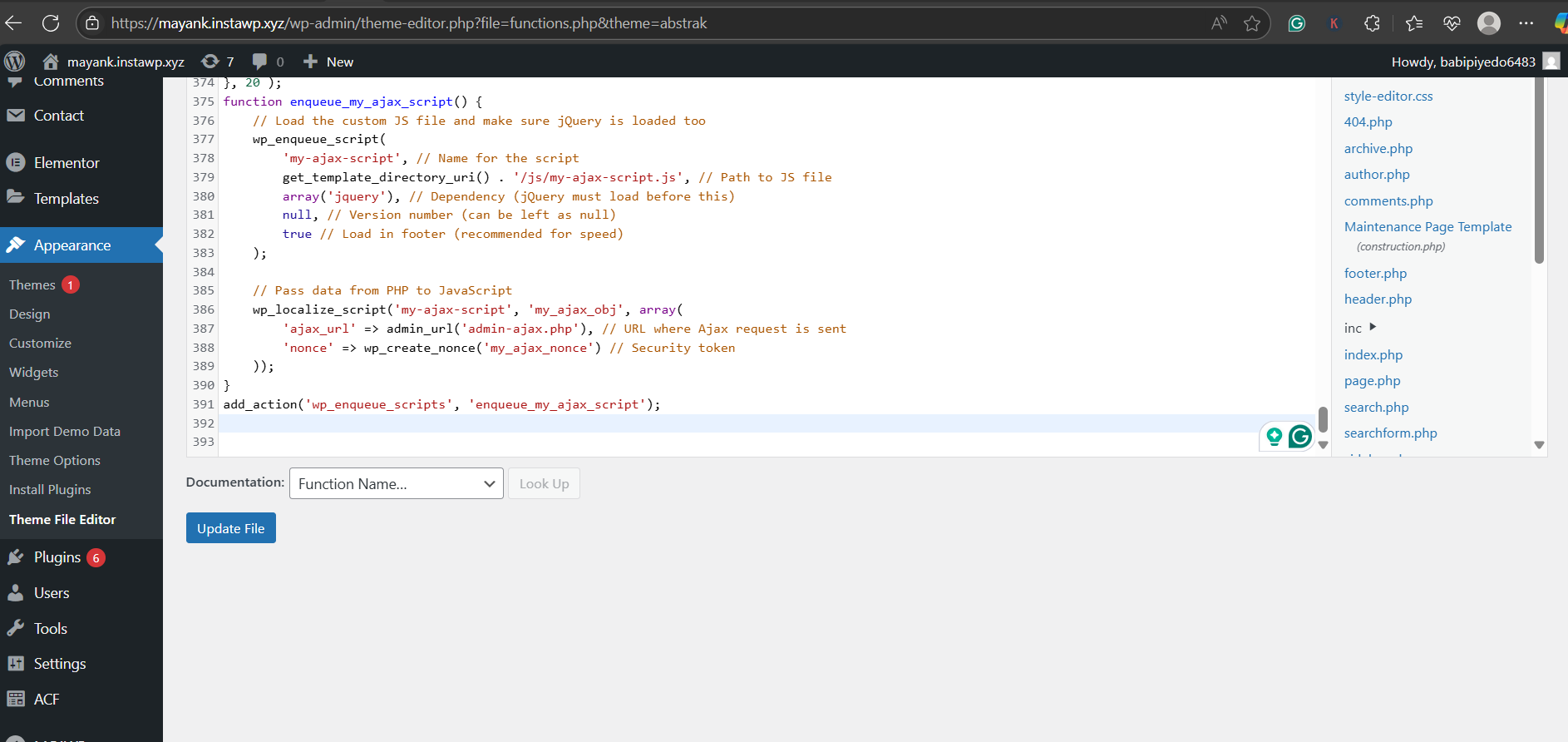Reload the page with refresh icon
The width and height of the screenshot is (1568, 742).
(51, 23)
